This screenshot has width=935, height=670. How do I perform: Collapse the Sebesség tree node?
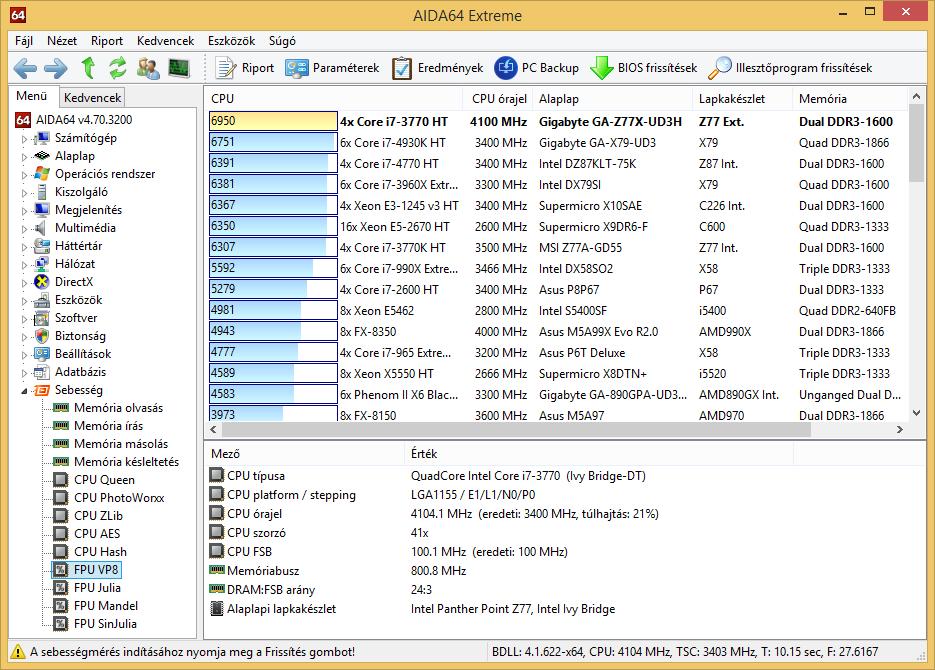tap(24, 391)
